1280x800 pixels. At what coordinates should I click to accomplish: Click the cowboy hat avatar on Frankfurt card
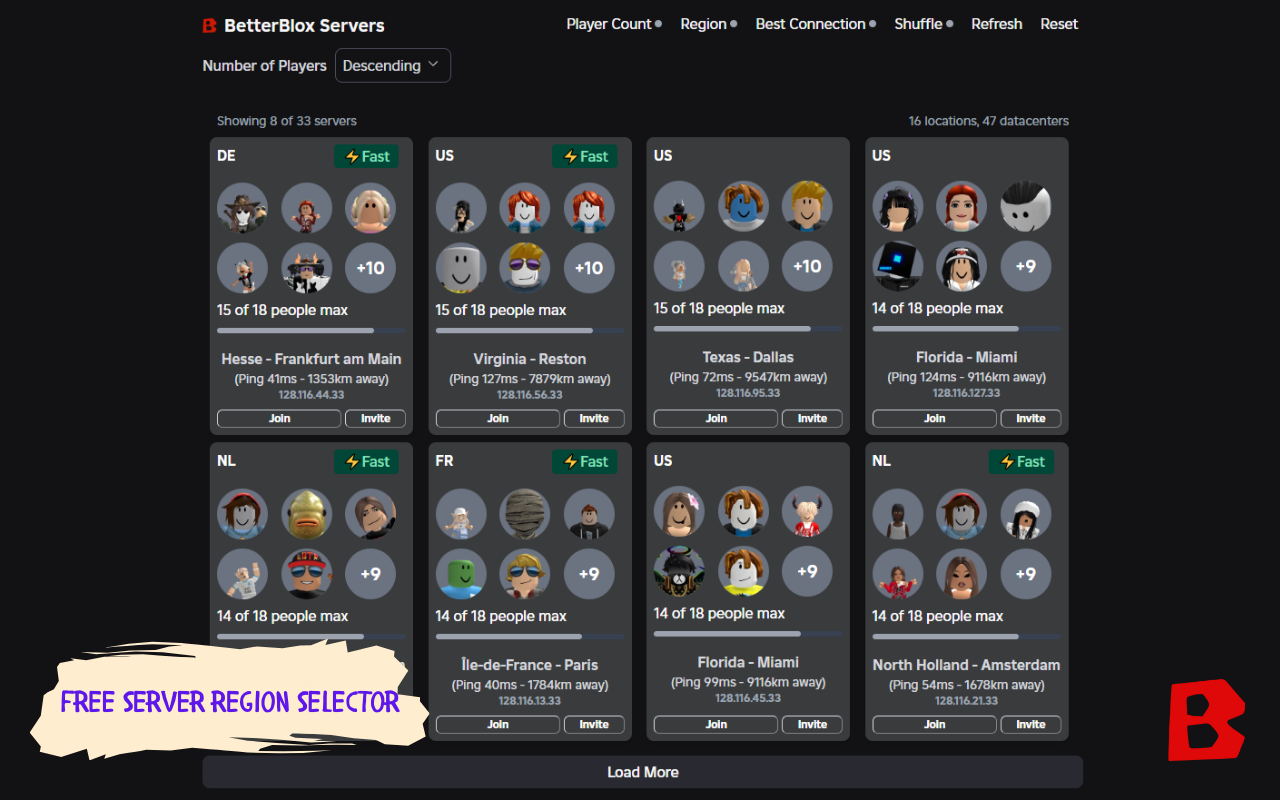(x=243, y=207)
